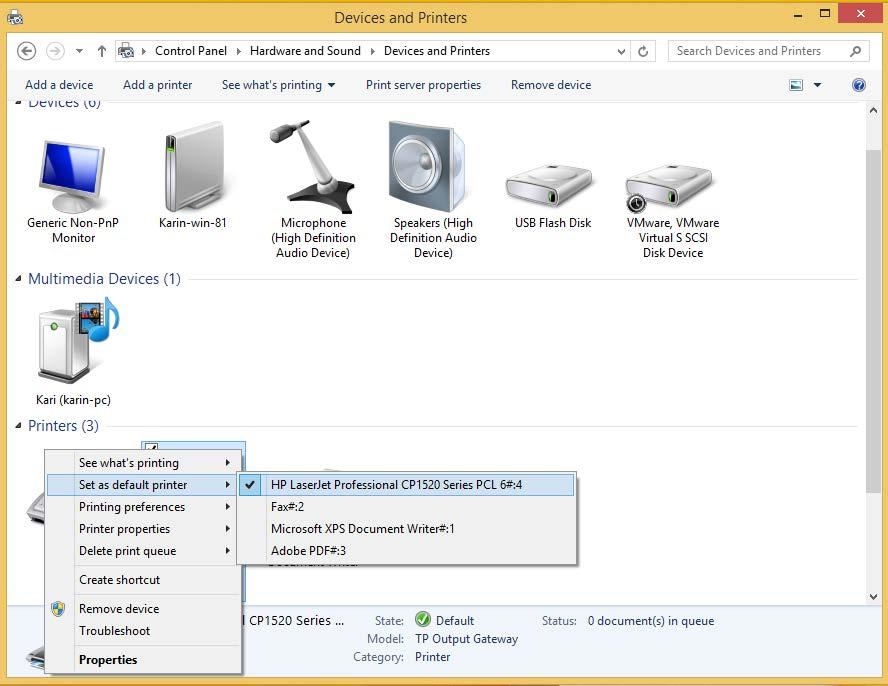This screenshot has width=888, height=686.
Task: Open the Generic Non-PnP Monitor device icon
Action: 72,177
